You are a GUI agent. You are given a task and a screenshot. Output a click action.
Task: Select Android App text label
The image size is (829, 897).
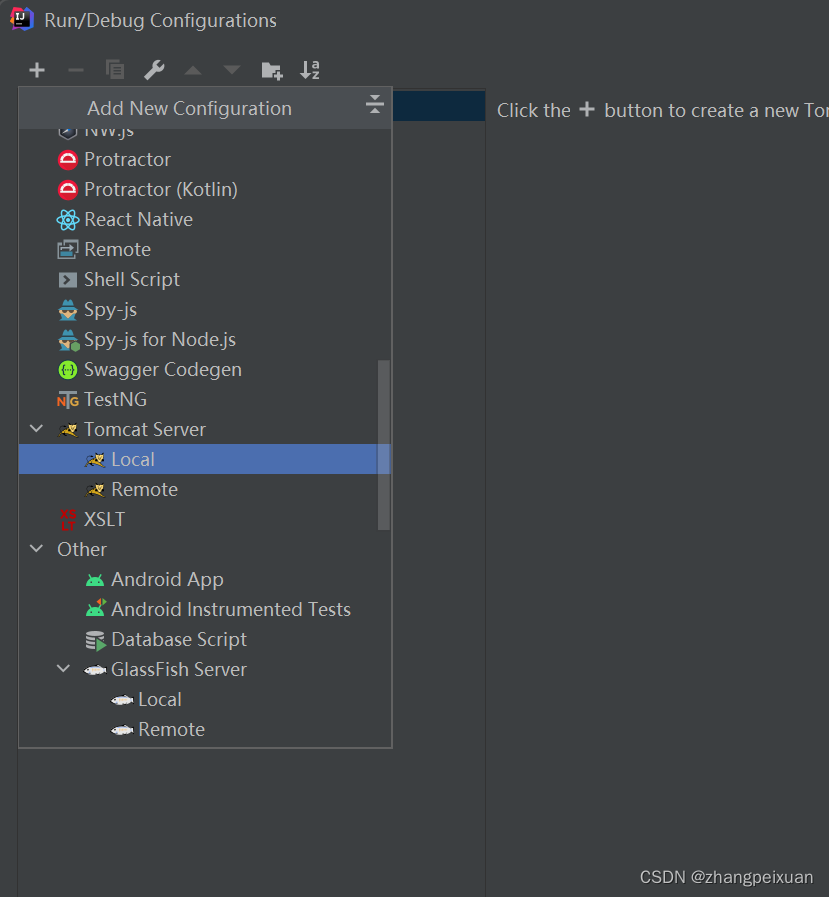coord(167,580)
